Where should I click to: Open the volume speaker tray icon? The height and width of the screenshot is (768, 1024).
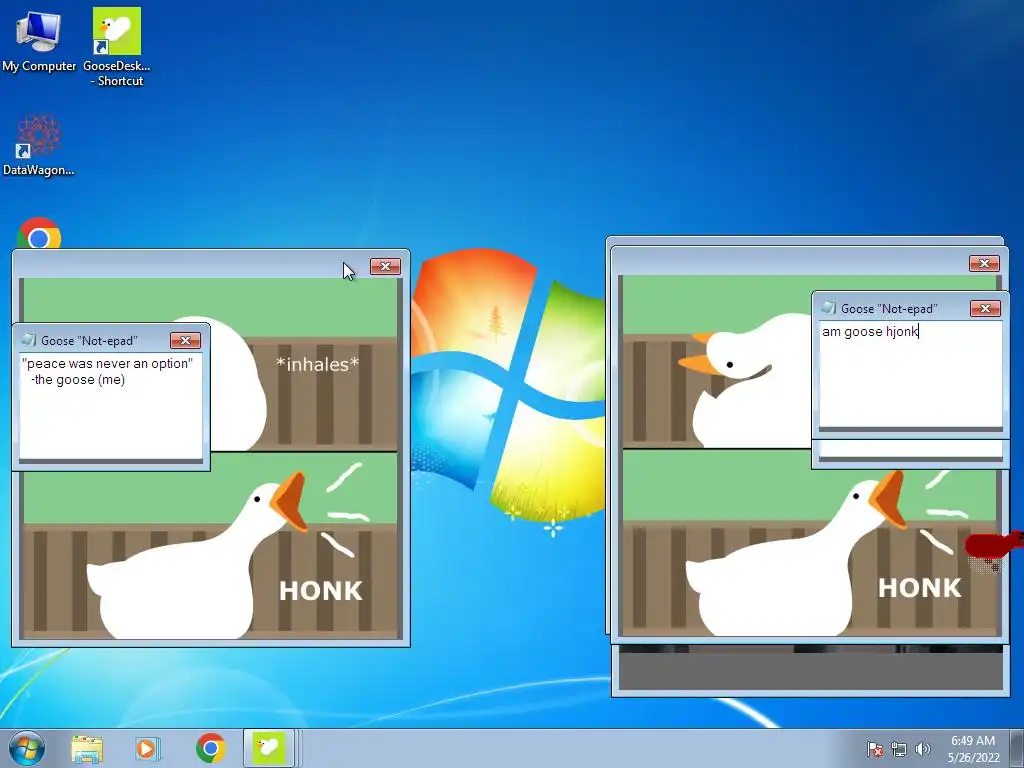(922, 749)
